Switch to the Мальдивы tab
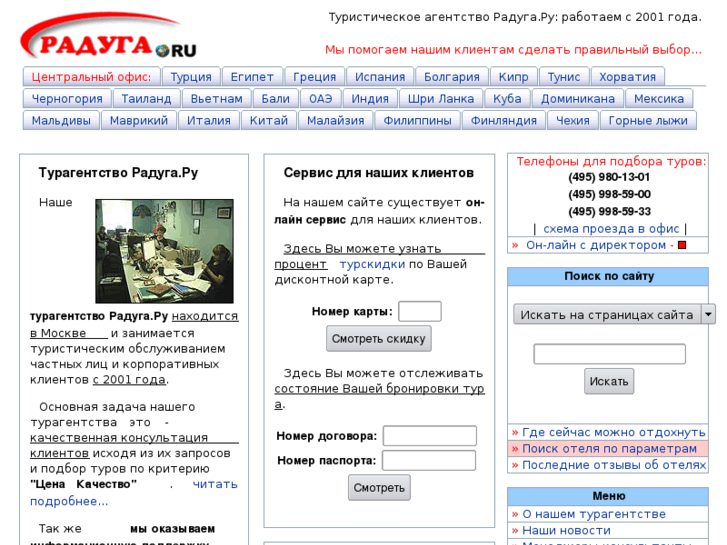The width and height of the screenshot is (727, 545). (61, 121)
